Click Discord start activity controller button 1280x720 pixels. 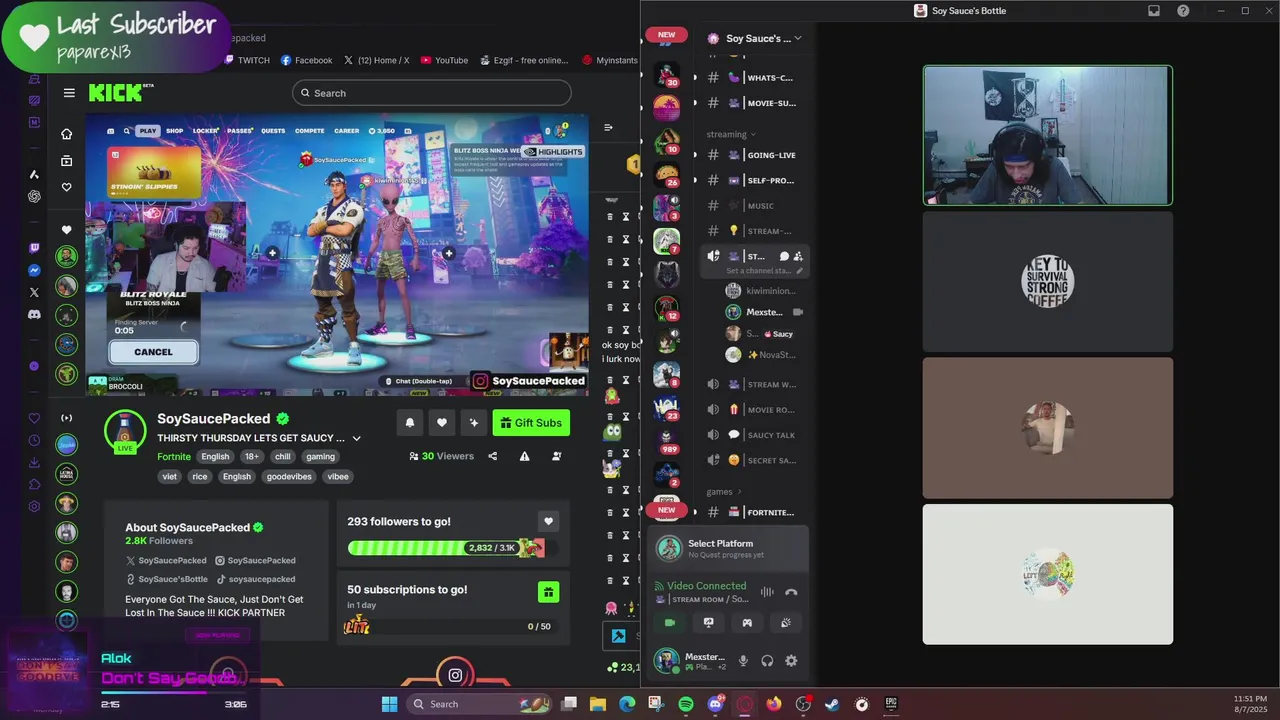pos(747,623)
